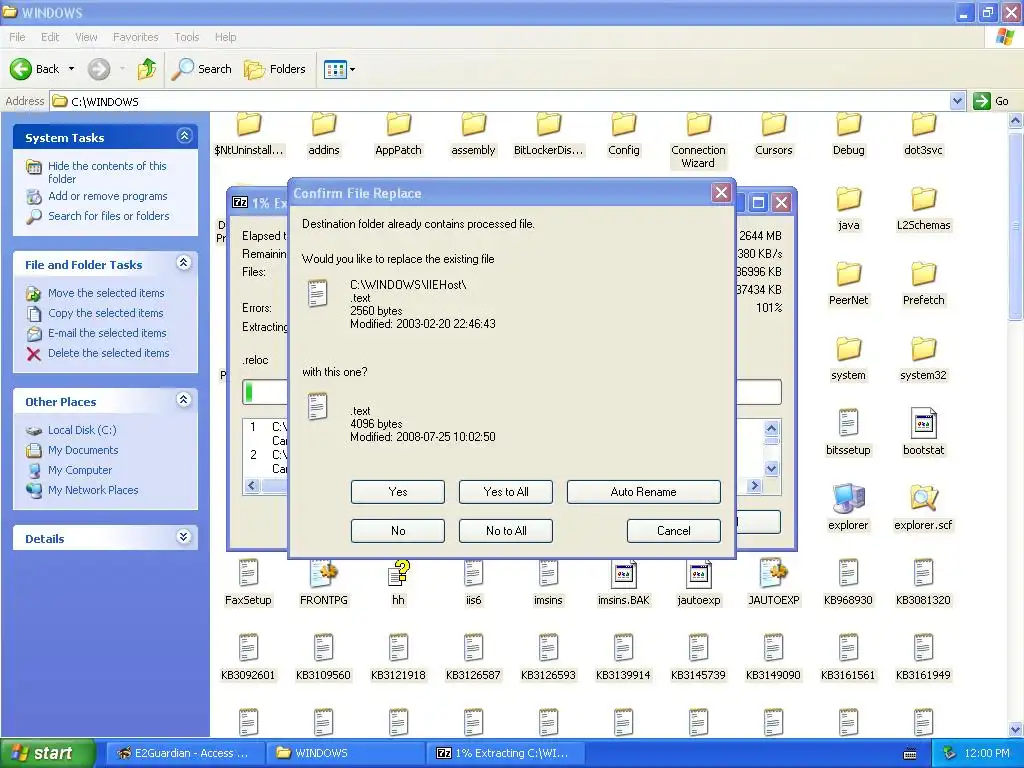Select the bootstat file
Image resolution: width=1024 pixels, height=768 pixels.
(x=923, y=433)
